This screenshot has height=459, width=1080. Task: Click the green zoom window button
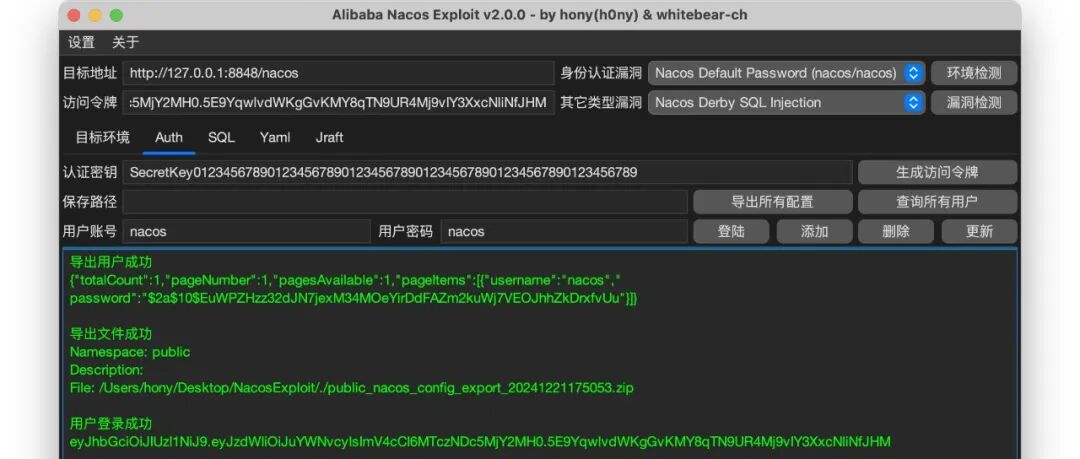click(x=116, y=15)
